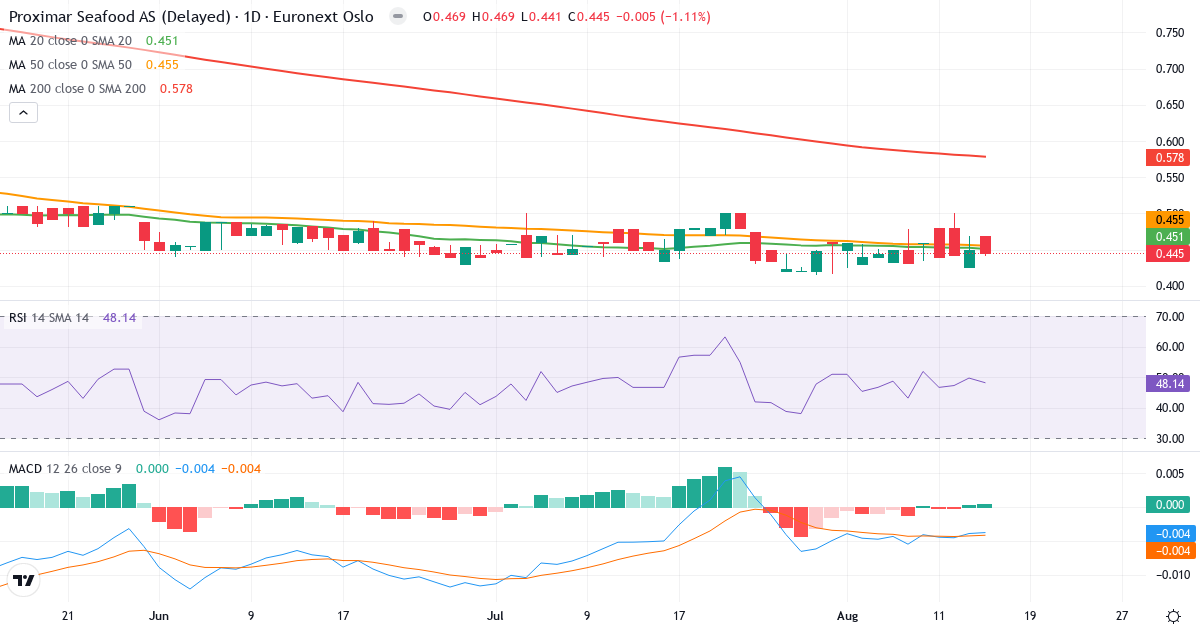
Task: Click the Proximar Seafood AS symbol title
Action: click(191, 17)
